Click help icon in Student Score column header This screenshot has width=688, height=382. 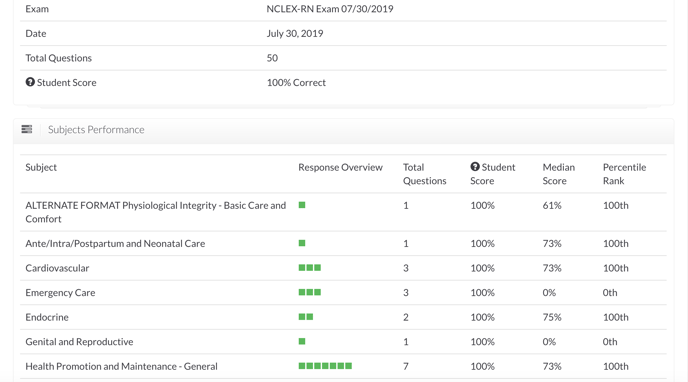coord(475,167)
